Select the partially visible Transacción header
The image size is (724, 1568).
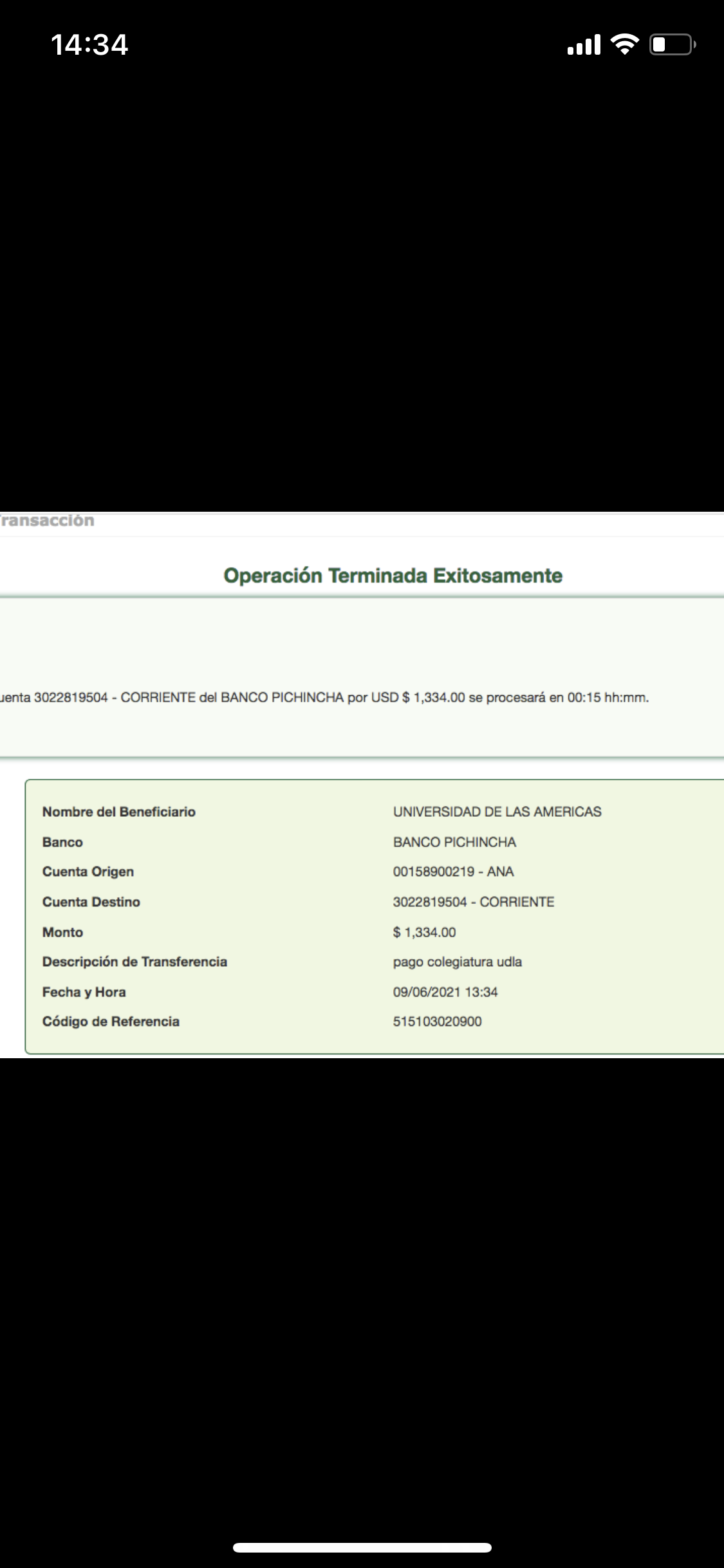click(47, 521)
